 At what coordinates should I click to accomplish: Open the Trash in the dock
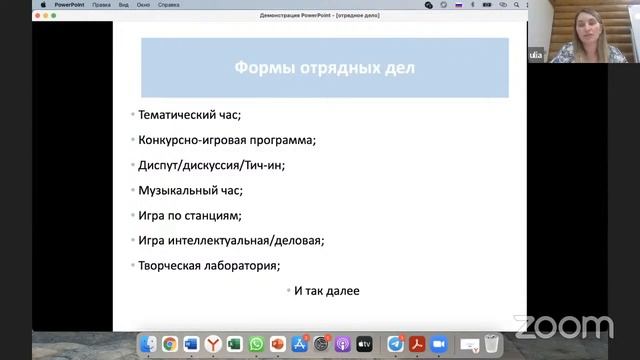492,344
